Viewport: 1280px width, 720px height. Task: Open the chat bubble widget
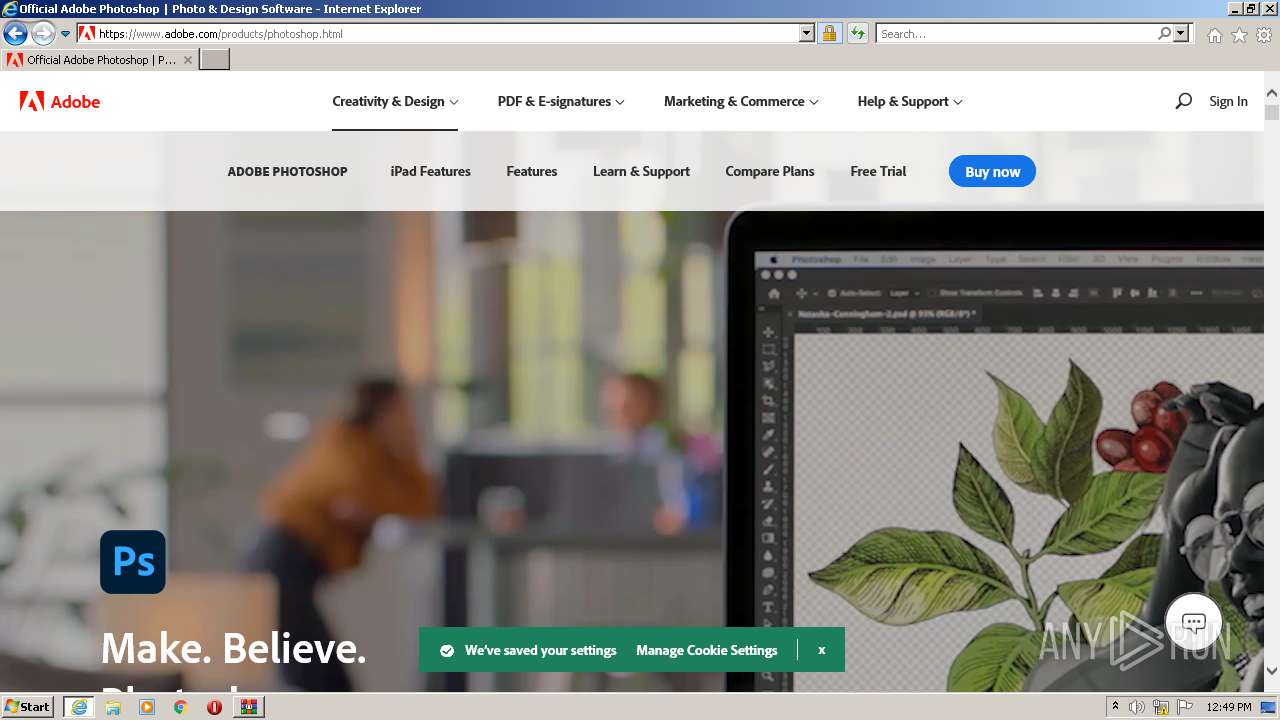1193,622
